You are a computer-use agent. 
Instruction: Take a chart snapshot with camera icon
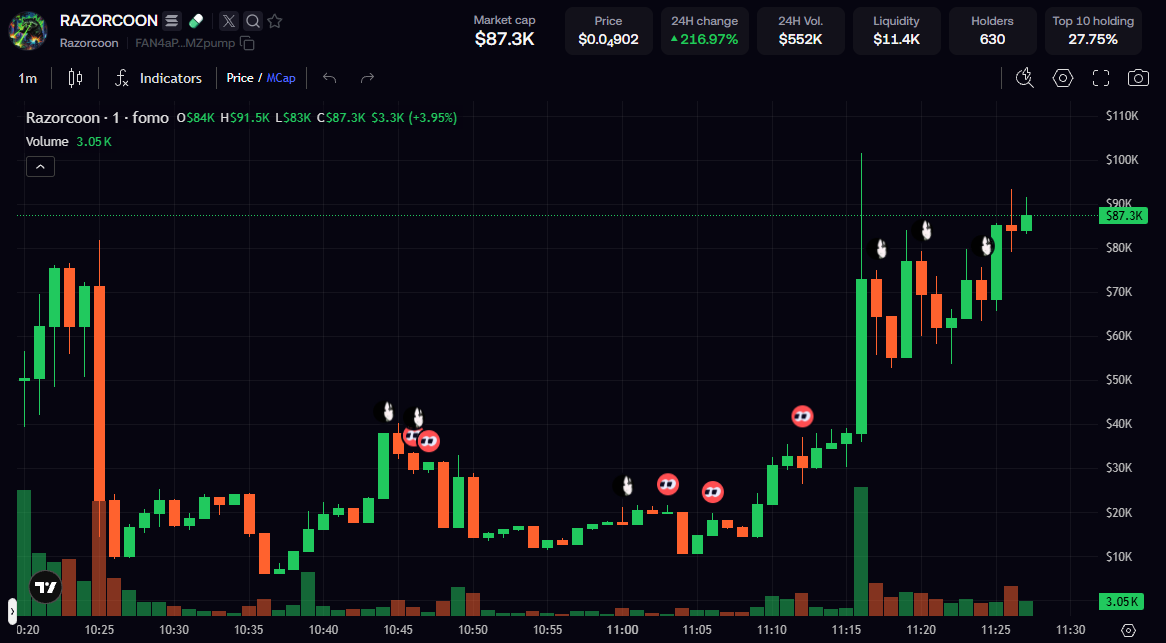tap(1138, 78)
